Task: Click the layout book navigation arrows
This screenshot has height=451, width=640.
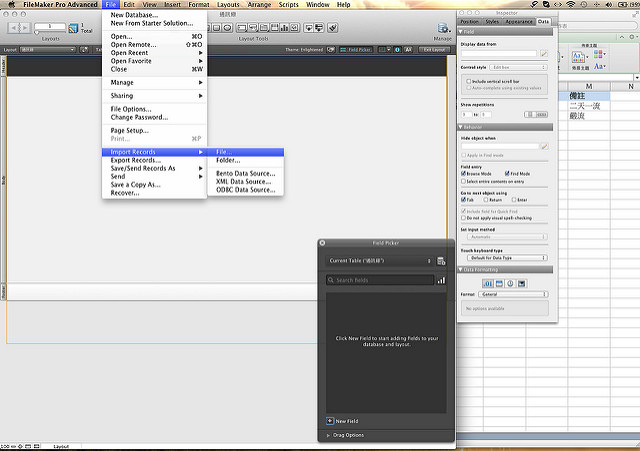Action: 19,28
